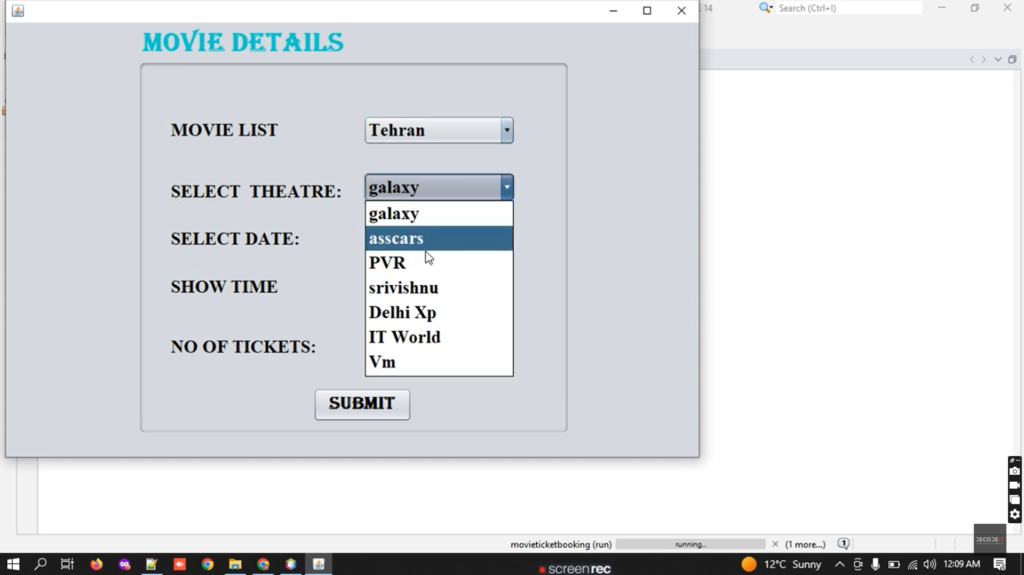The image size is (1024, 575).
Task: Select Delhi Xp theatre option
Action: tap(439, 312)
